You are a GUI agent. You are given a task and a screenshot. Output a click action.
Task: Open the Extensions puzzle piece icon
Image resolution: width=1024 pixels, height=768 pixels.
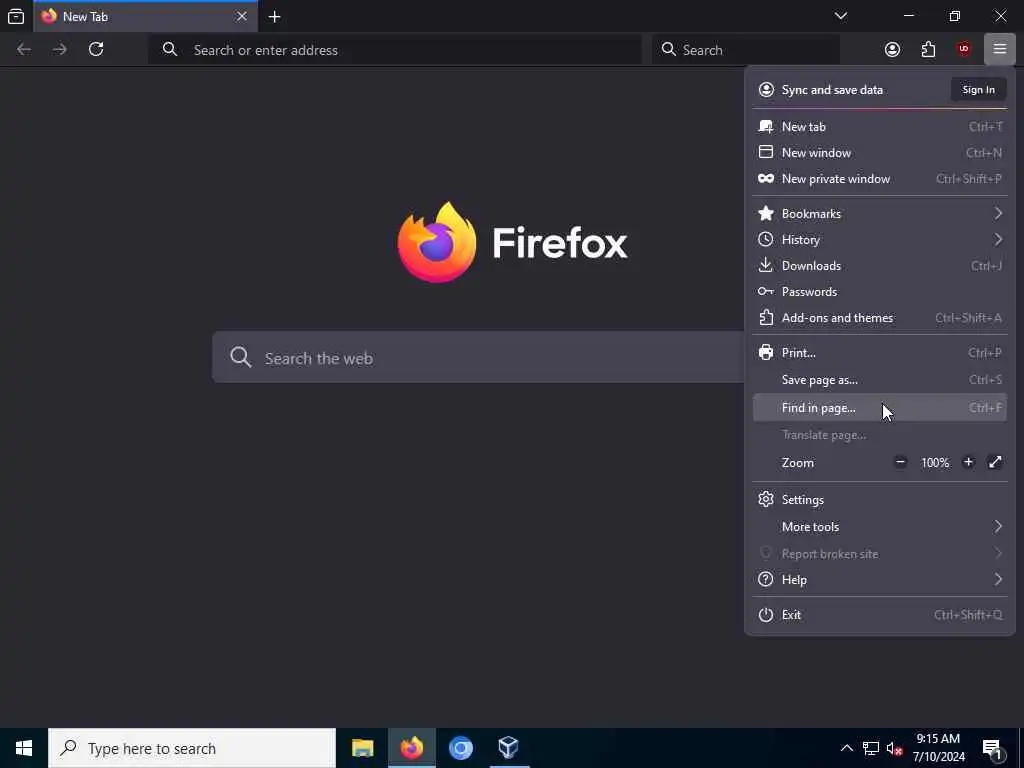coord(928,50)
